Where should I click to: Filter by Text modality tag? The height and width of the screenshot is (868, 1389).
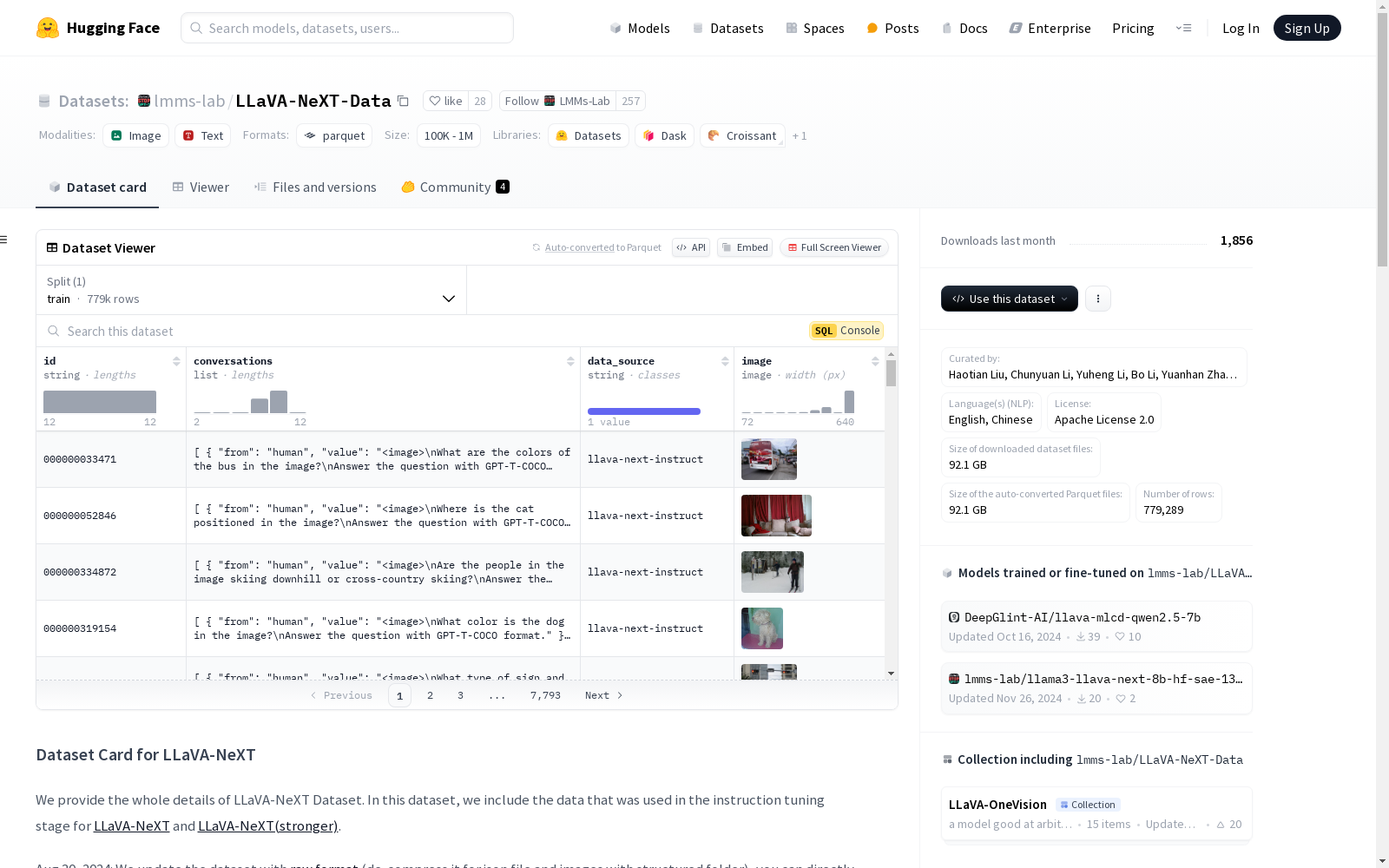pyautogui.click(x=202, y=135)
